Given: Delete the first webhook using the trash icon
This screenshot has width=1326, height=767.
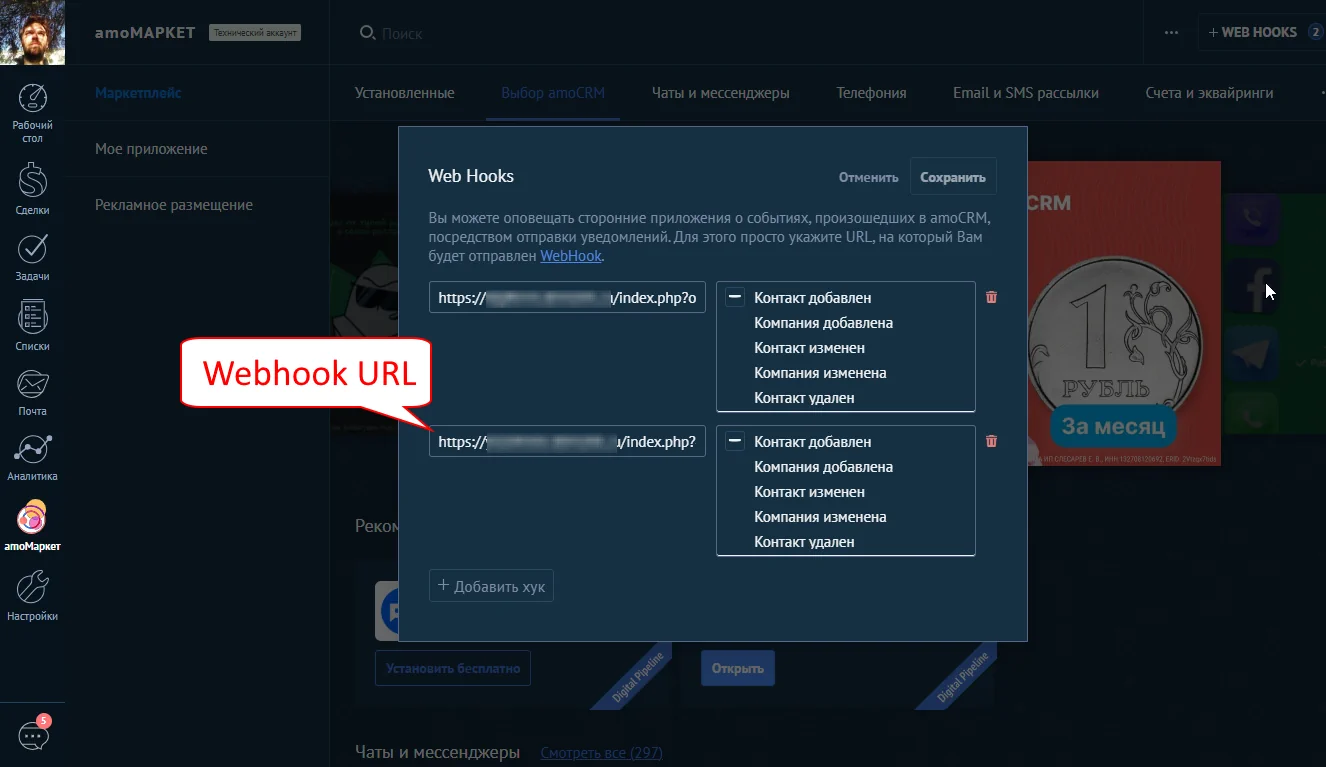Looking at the screenshot, I should click(991, 296).
